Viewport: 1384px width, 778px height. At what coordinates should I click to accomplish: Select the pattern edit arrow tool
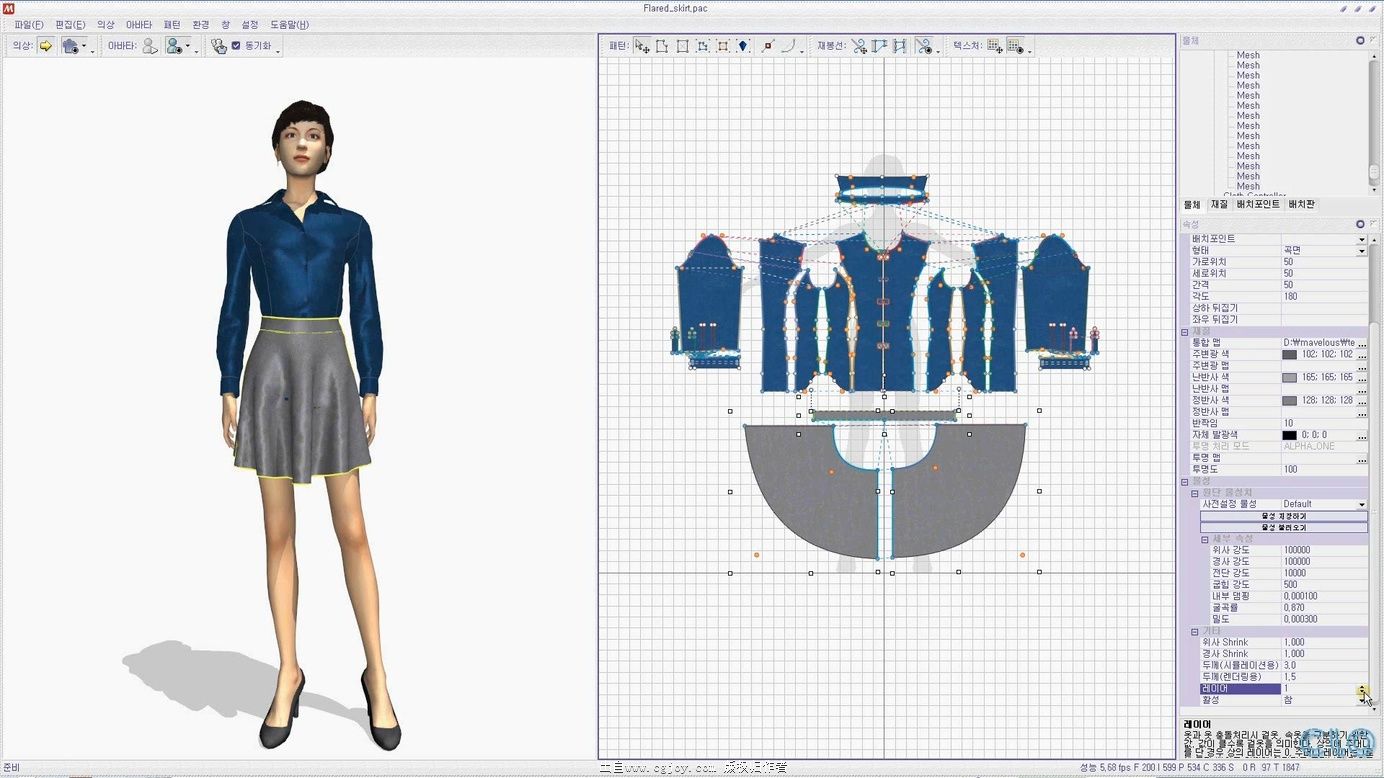[x=642, y=45]
